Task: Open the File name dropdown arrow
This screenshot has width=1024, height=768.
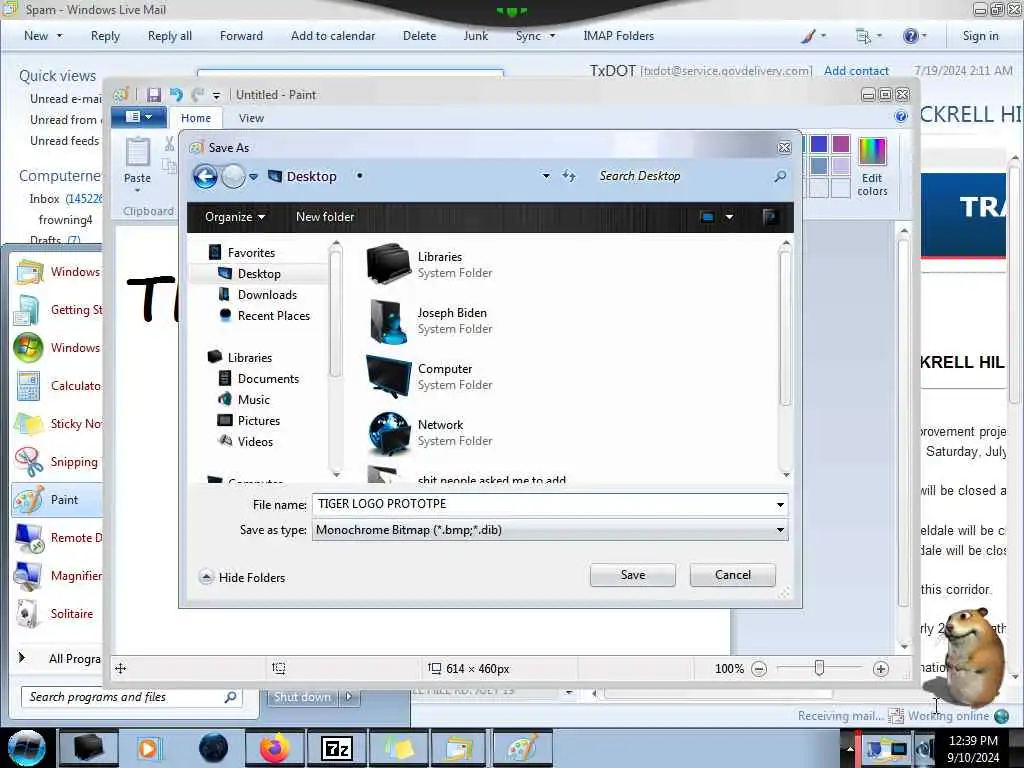Action: [780, 504]
